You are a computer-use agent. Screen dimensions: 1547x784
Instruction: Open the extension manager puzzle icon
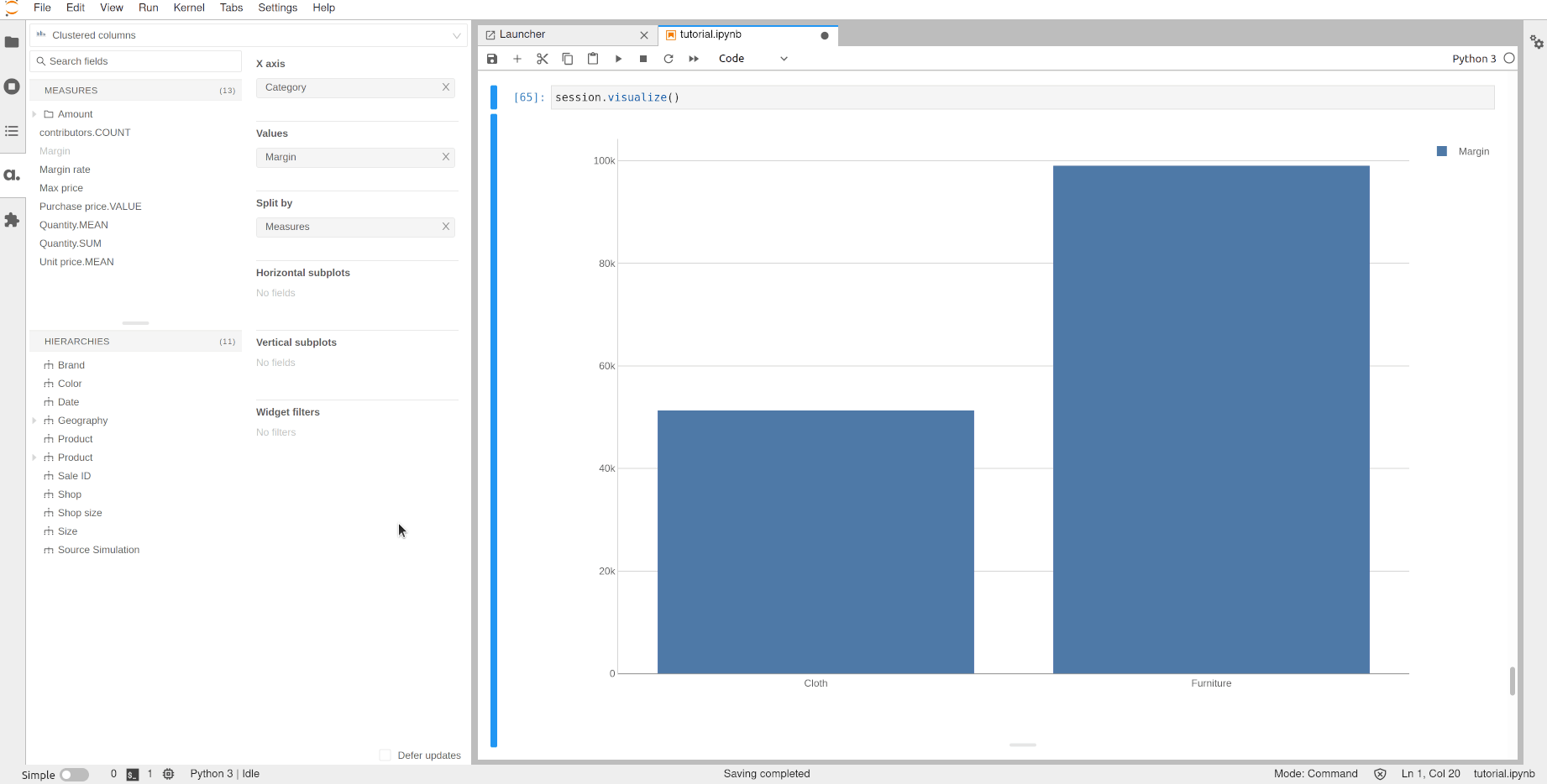[x=12, y=220]
